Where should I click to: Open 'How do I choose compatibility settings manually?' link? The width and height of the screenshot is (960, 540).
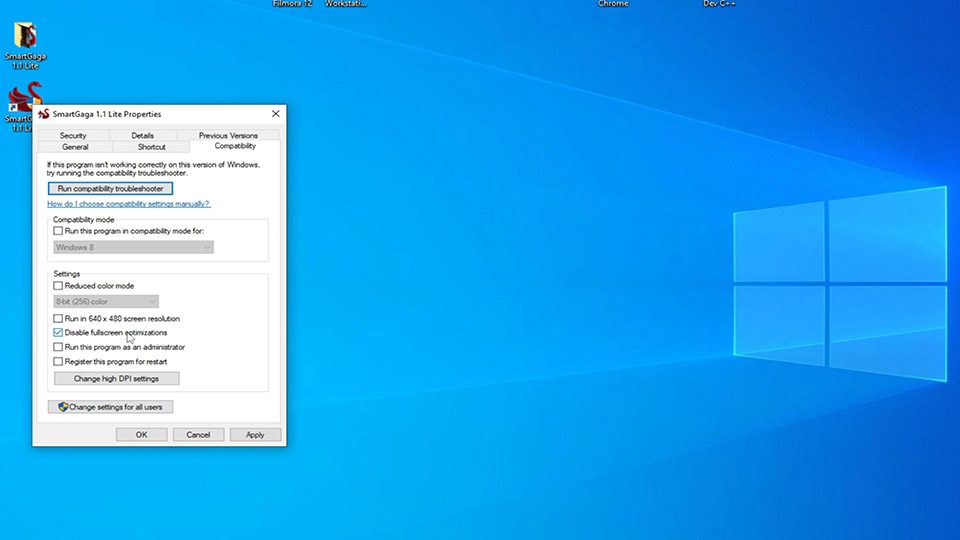click(129, 204)
